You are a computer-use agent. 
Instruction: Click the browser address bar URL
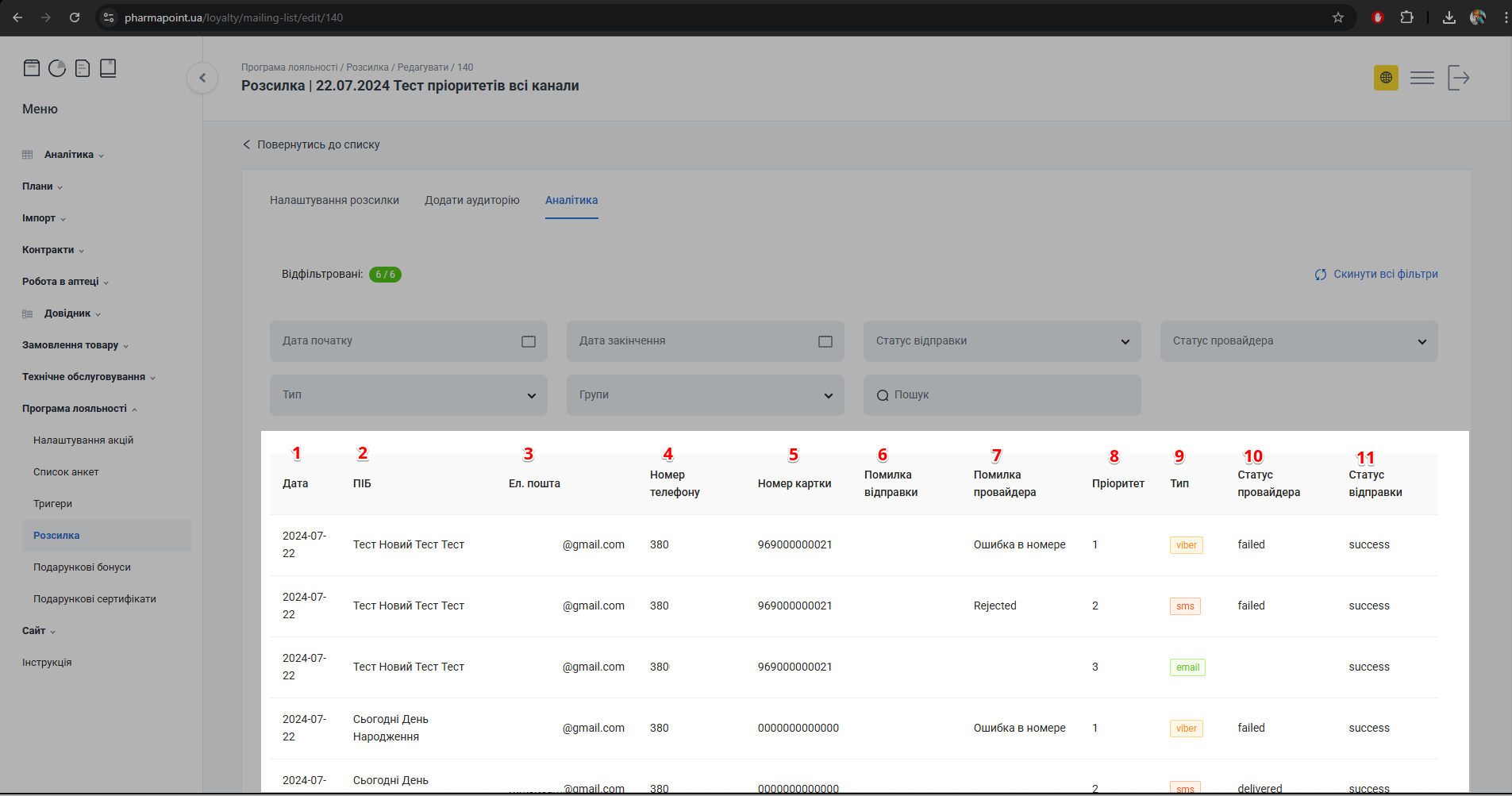coord(234,17)
